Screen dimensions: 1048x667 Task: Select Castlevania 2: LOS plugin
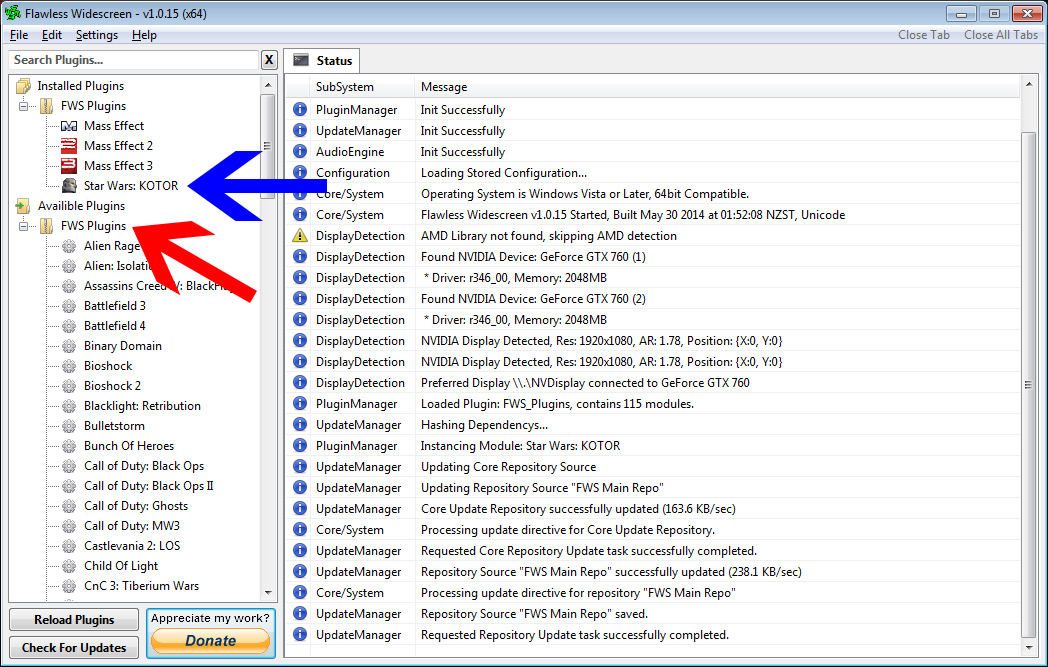coord(132,546)
